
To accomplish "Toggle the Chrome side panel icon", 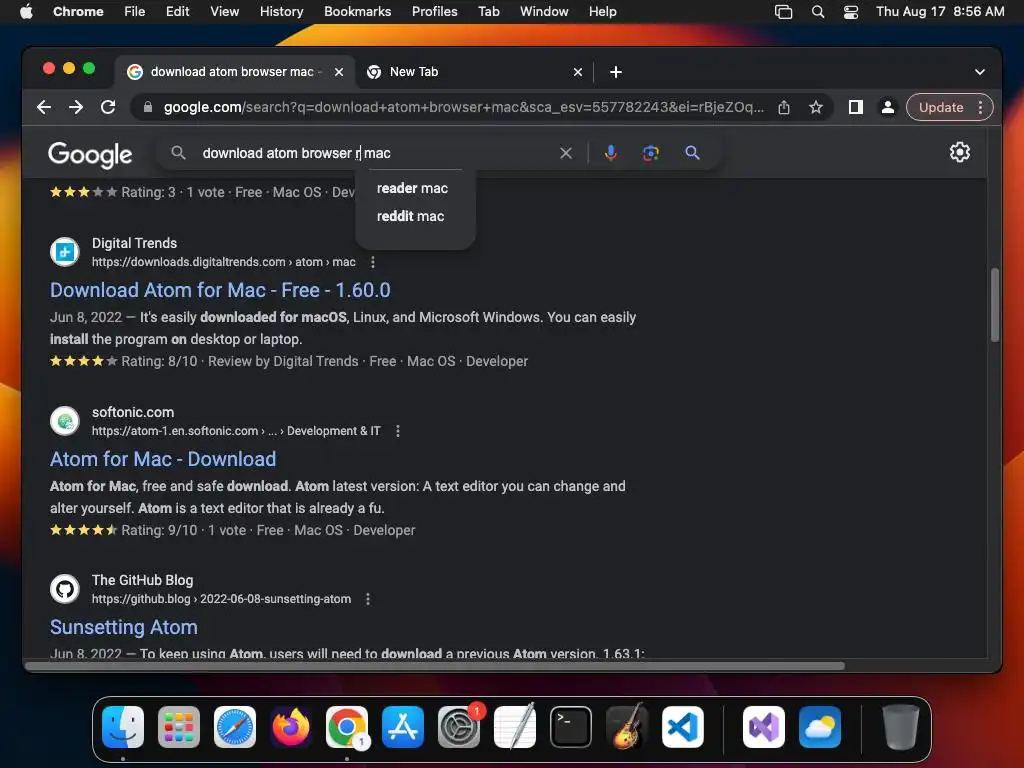I will click(856, 107).
